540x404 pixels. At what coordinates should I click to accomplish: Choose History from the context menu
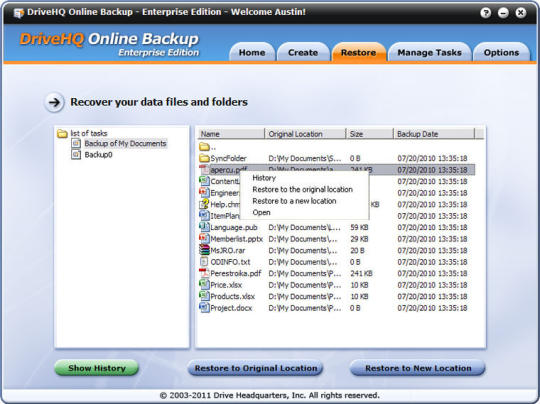point(264,178)
